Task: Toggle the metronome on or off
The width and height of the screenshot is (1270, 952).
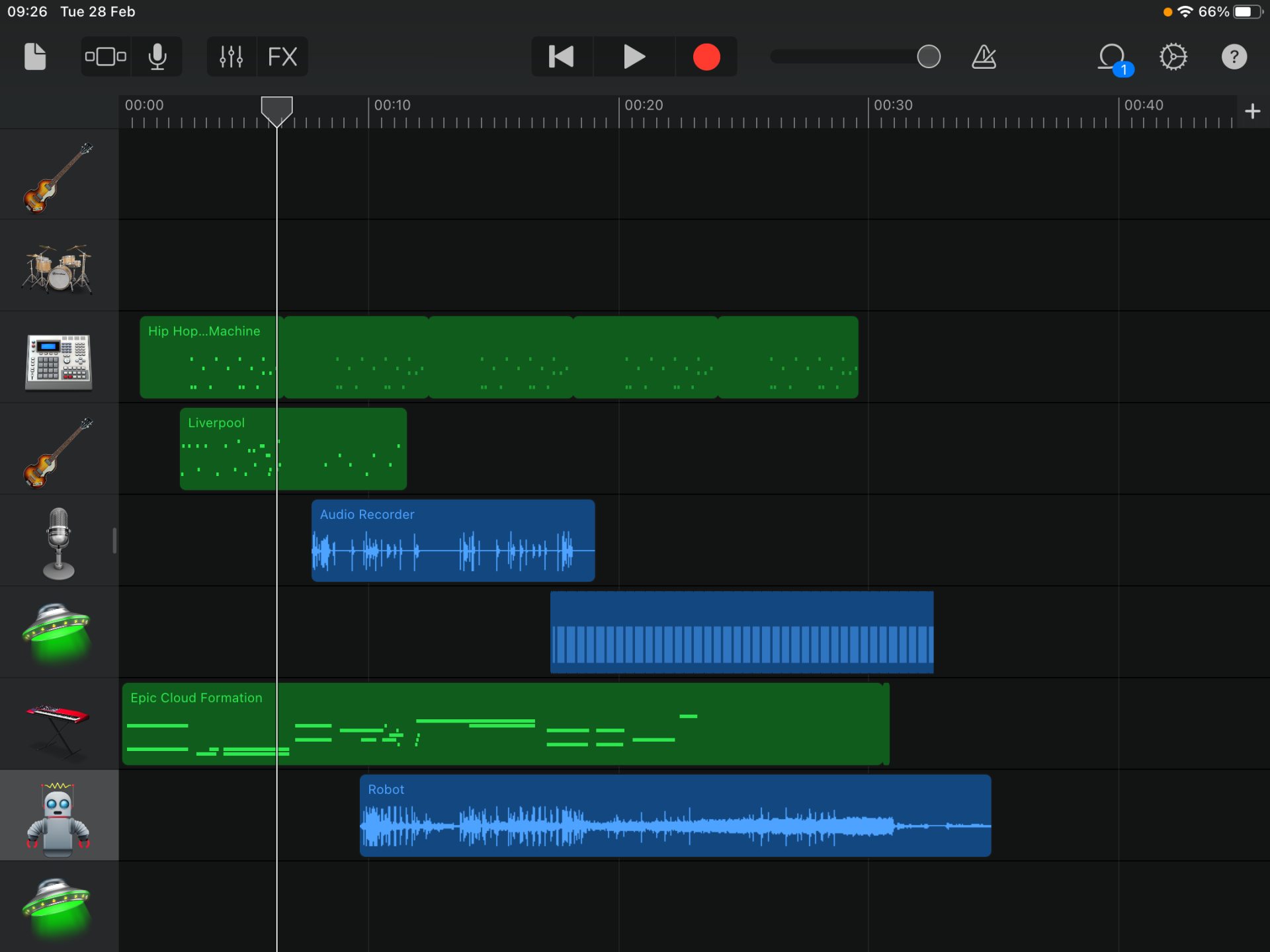Action: tap(983, 56)
